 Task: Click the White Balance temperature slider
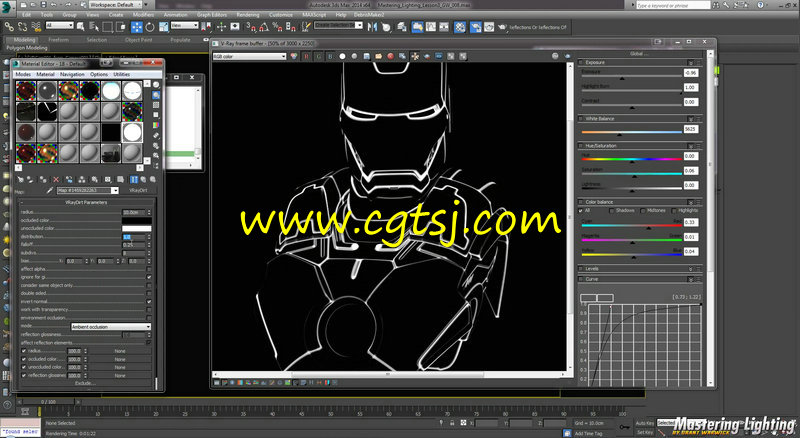(x=631, y=133)
